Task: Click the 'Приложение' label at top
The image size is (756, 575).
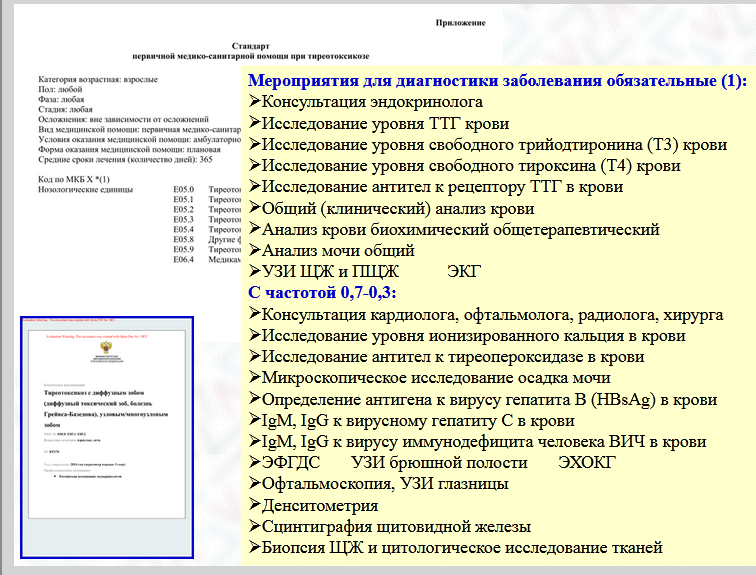Action: [460, 23]
